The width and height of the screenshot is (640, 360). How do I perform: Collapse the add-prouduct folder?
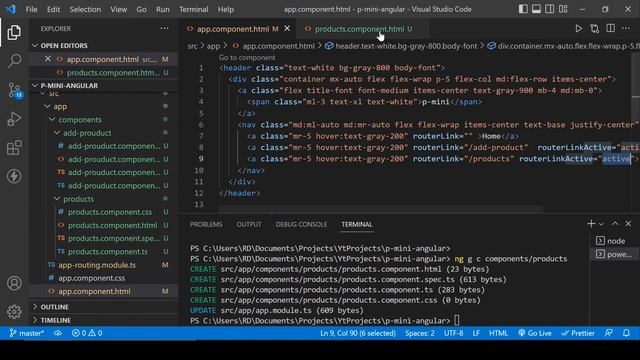(x=104, y=133)
